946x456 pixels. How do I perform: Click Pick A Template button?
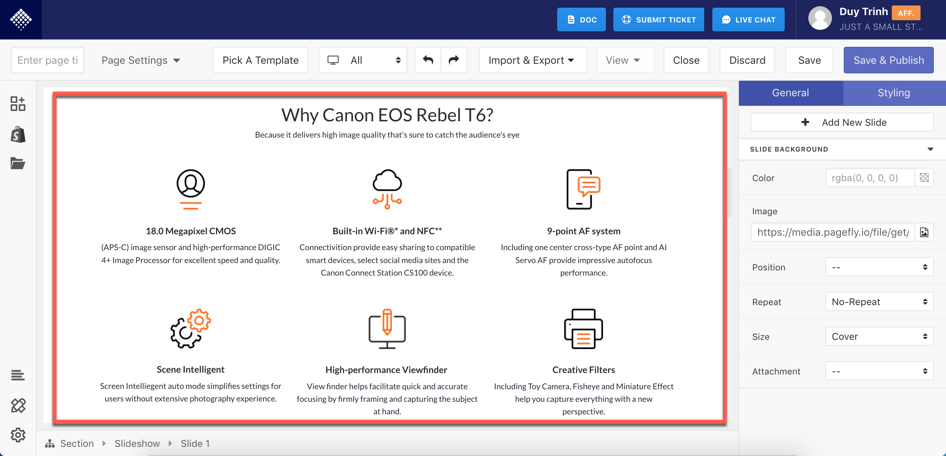(x=261, y=60)
